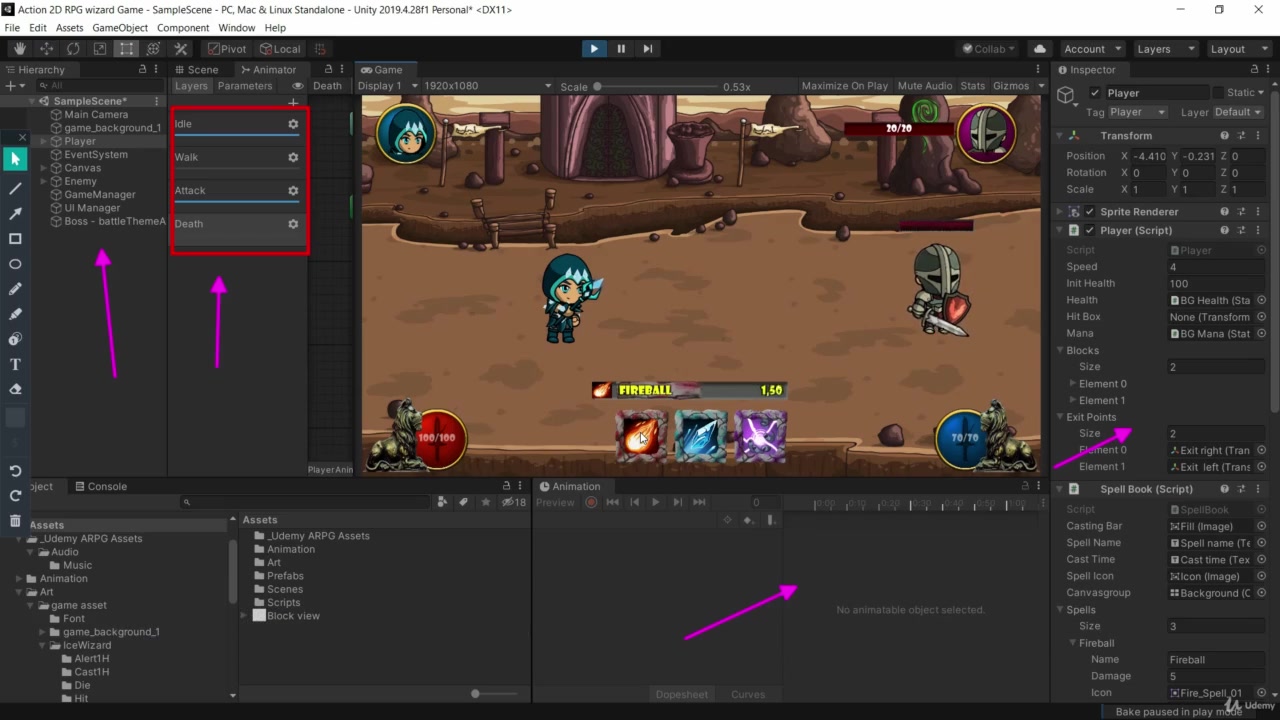Image resolution: width=1280 pixels, height=720 pixels.
Task: Select the Hand tool in the toolbar
Action: [19, 48]
